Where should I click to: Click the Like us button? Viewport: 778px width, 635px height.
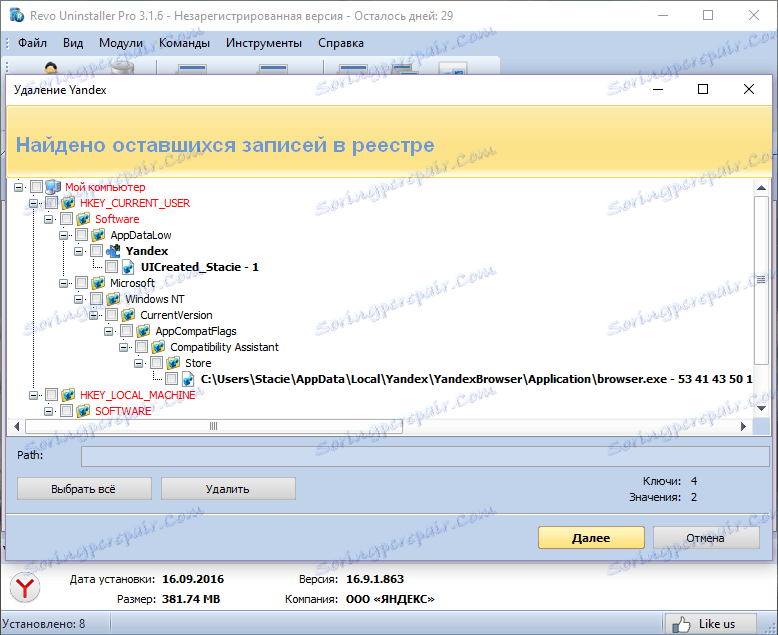tap(711, 624)
